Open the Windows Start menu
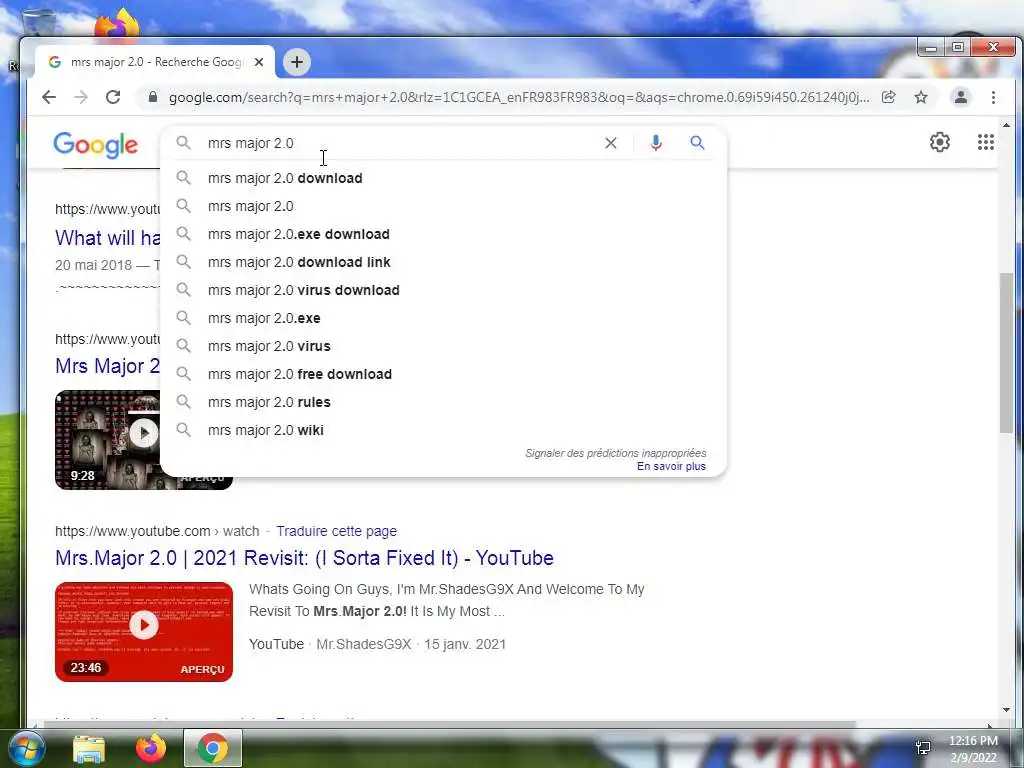Screen dimensions: 1024x768 [25, 749]
